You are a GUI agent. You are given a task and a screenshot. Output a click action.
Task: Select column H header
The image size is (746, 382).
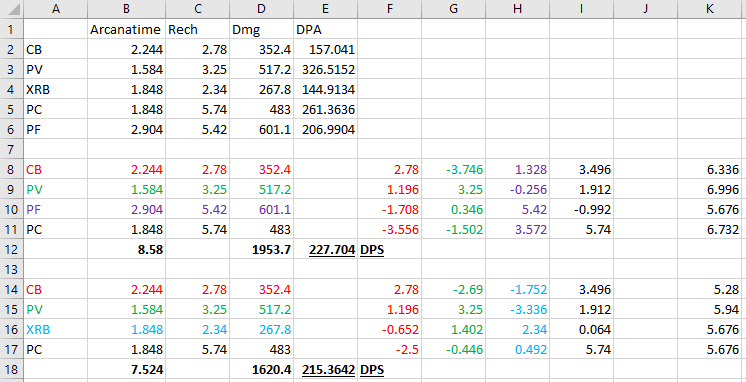pyautogui.click(x=517, y=10)
